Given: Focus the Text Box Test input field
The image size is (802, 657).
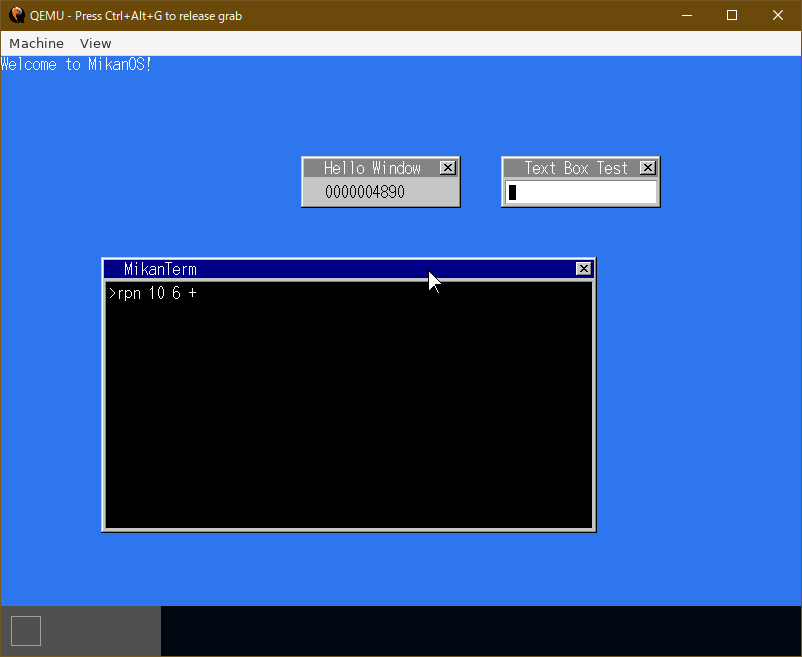Looking at the screenshot, I should coord(581,192).
